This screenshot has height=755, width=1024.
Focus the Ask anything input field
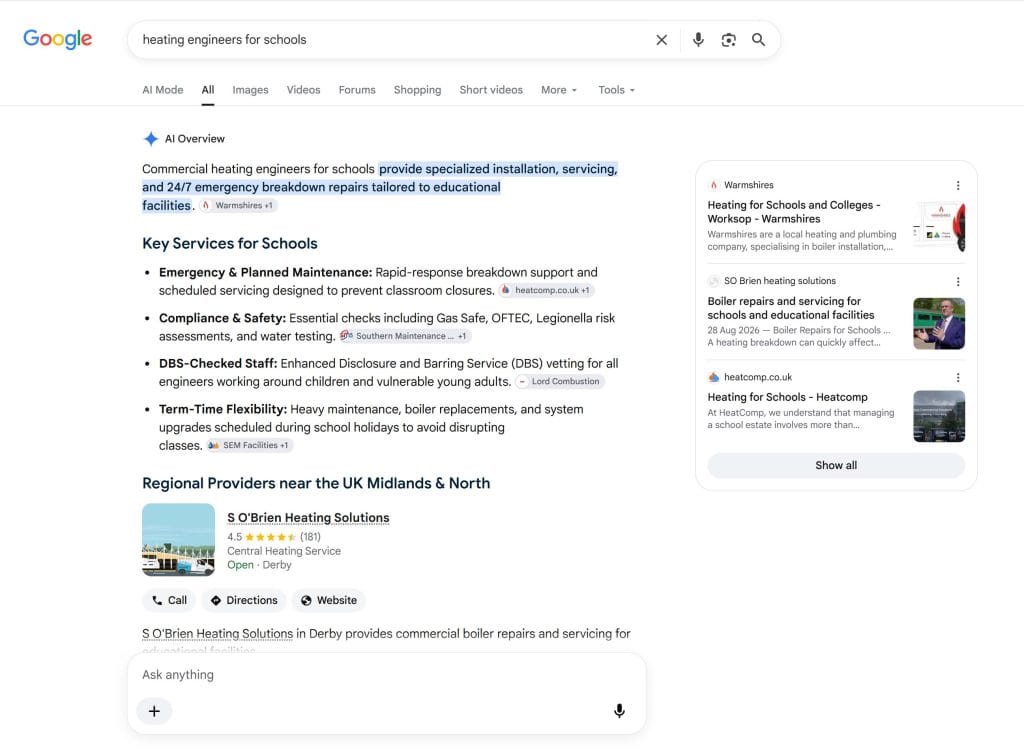click(x=387, y=675)
